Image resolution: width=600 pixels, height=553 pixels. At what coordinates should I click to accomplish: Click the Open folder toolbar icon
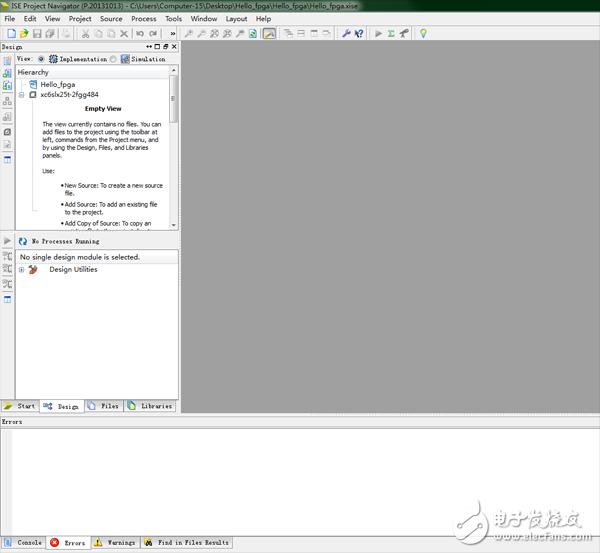tap(23, 33)
